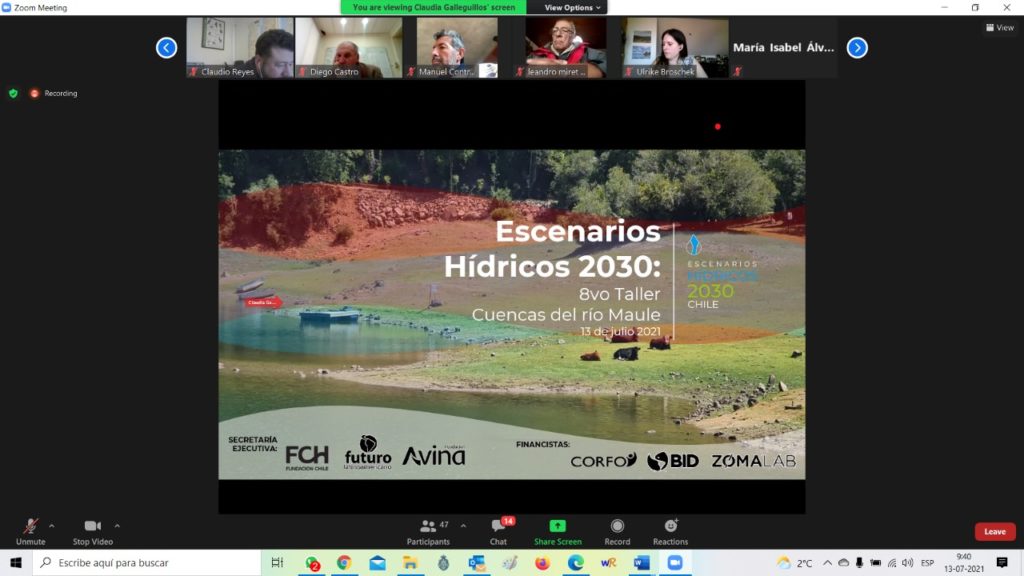Leave the meeting
The image size is (1024, 576).
point(994,532)
